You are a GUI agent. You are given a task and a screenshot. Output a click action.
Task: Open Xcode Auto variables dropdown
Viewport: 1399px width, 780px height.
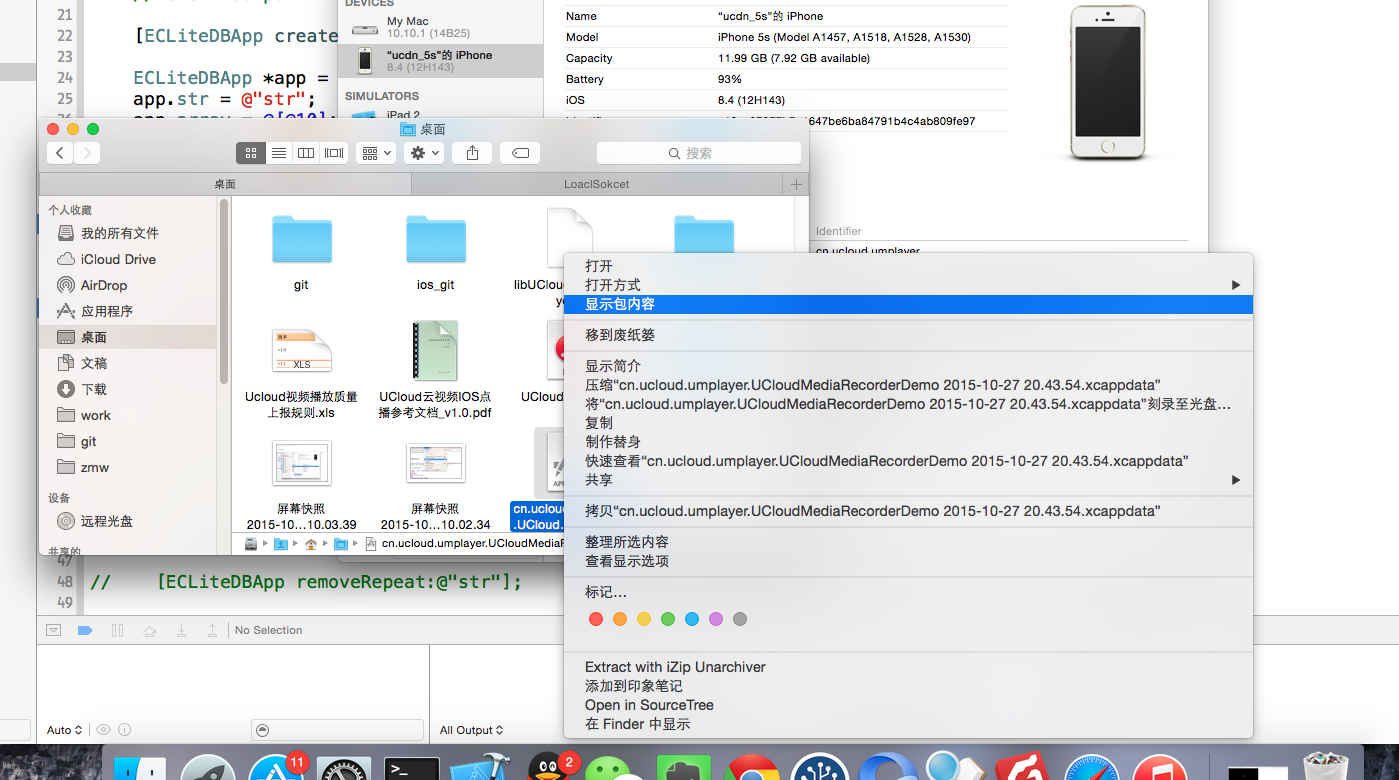tap(64, 730)
